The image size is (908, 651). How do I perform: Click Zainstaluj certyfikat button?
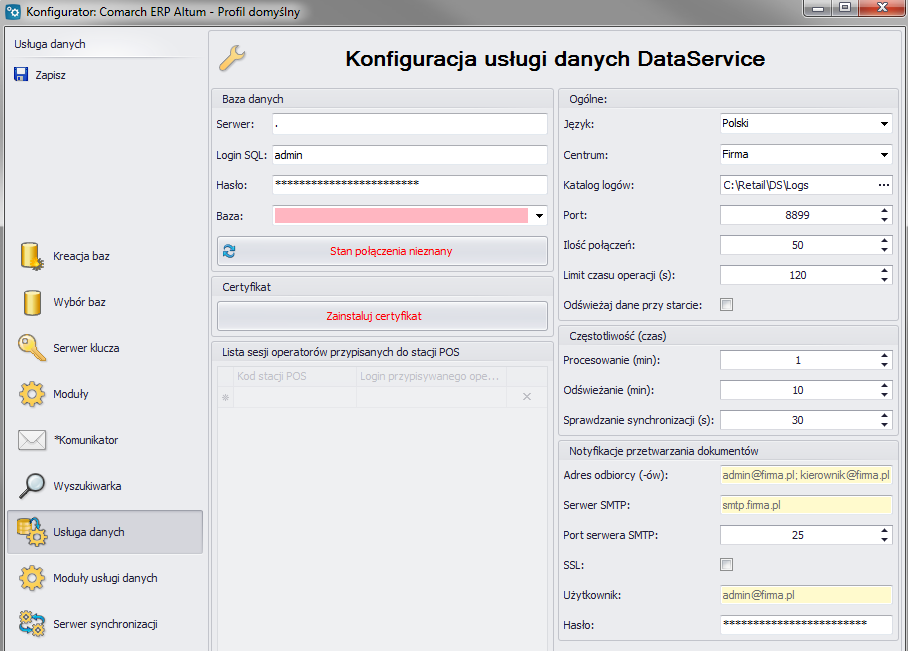[382, 316]
